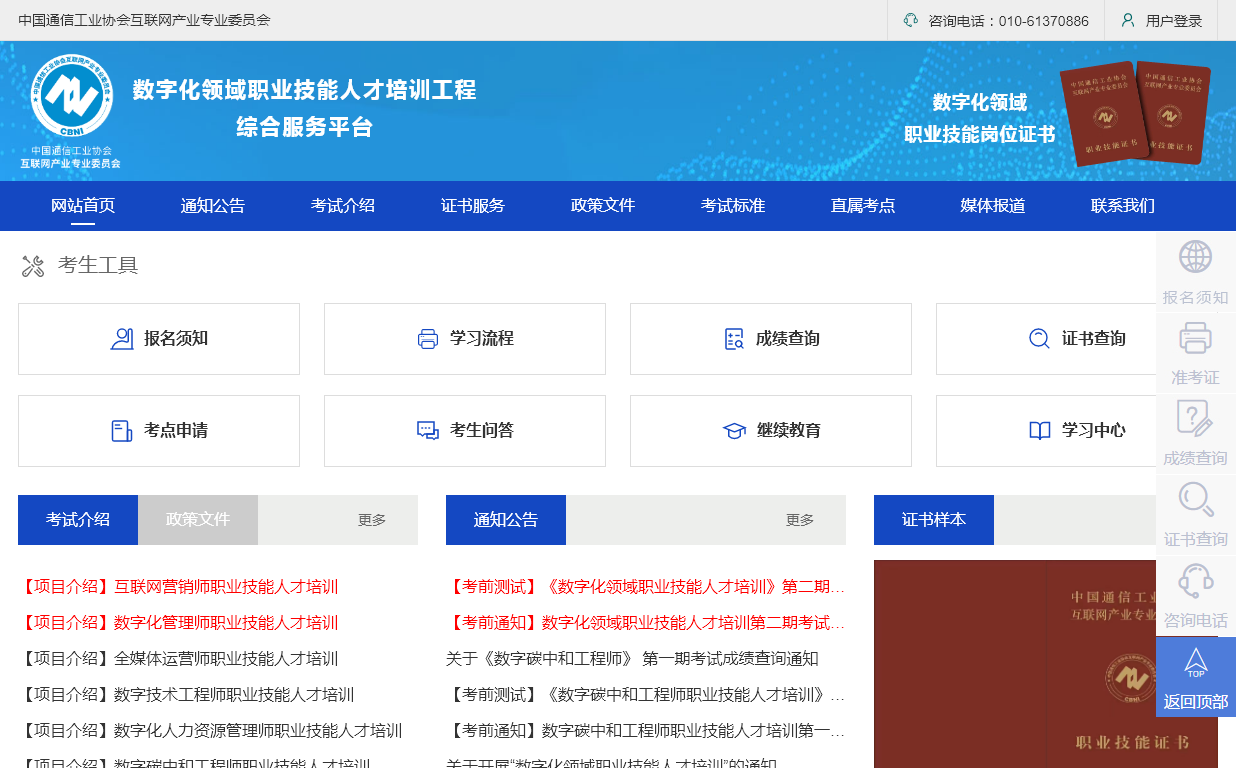The image size is (1236, 768).
Task: Click 用户登录 link
Action: point(1174,21)
